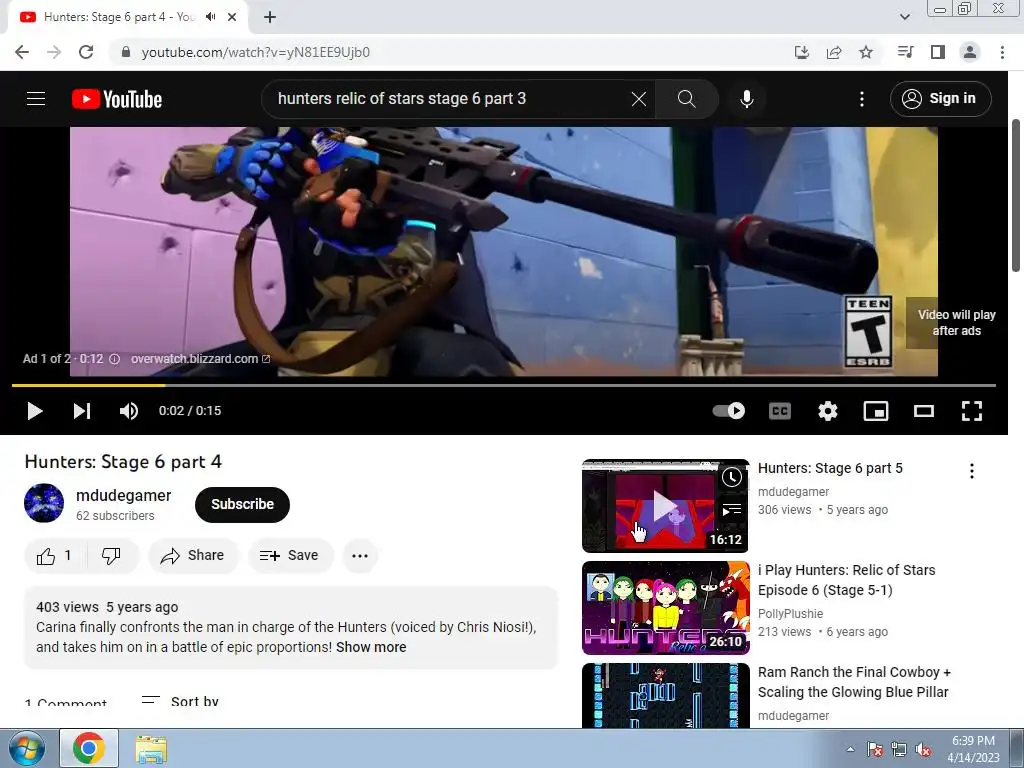Click Chrome in the taskbar
Viewport: 1024px width, 768px height.
[x=89, y=748]
